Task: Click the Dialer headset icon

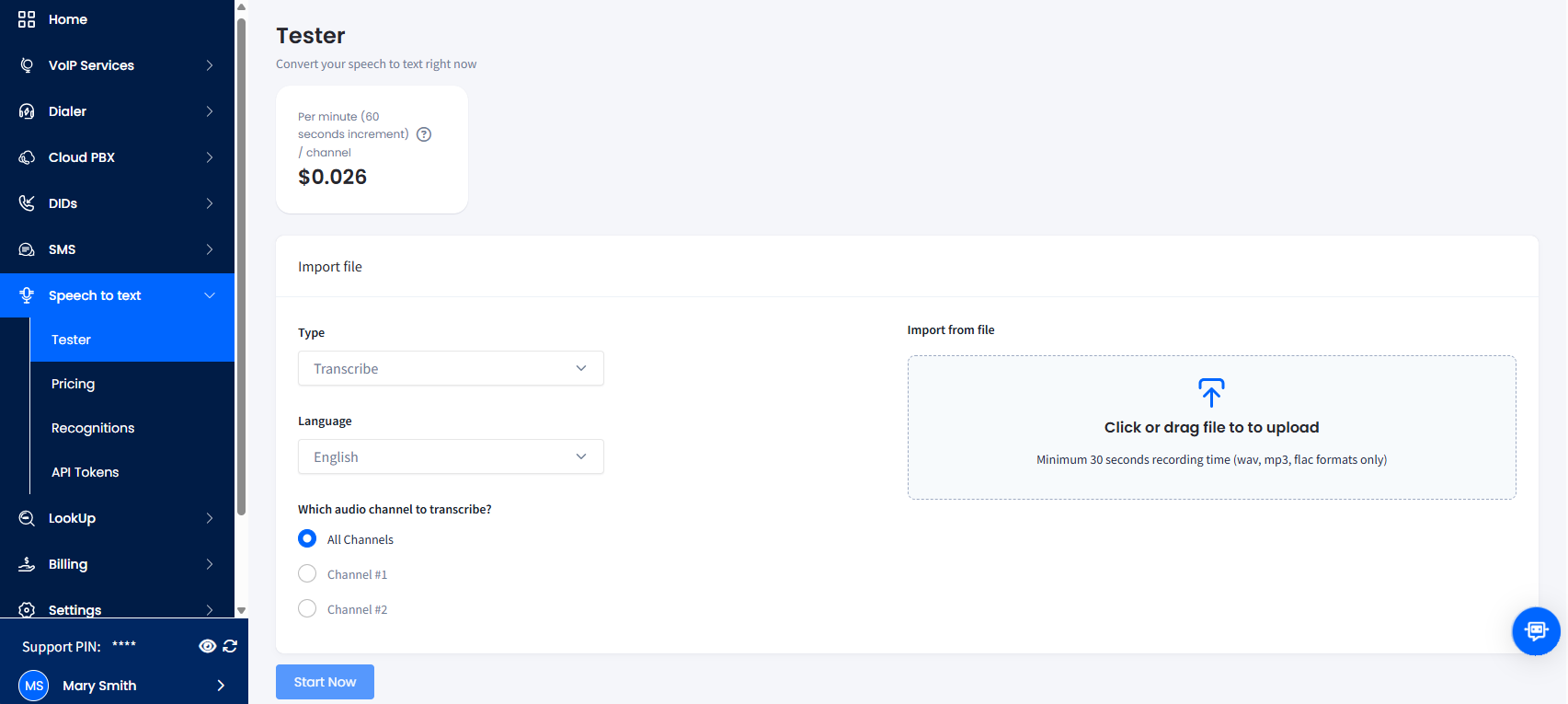Action: click(x=27, y=111)
